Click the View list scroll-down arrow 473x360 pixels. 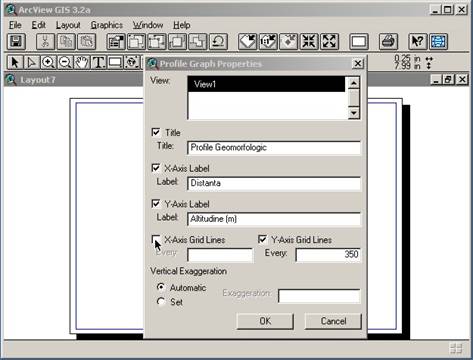(354, 113)
